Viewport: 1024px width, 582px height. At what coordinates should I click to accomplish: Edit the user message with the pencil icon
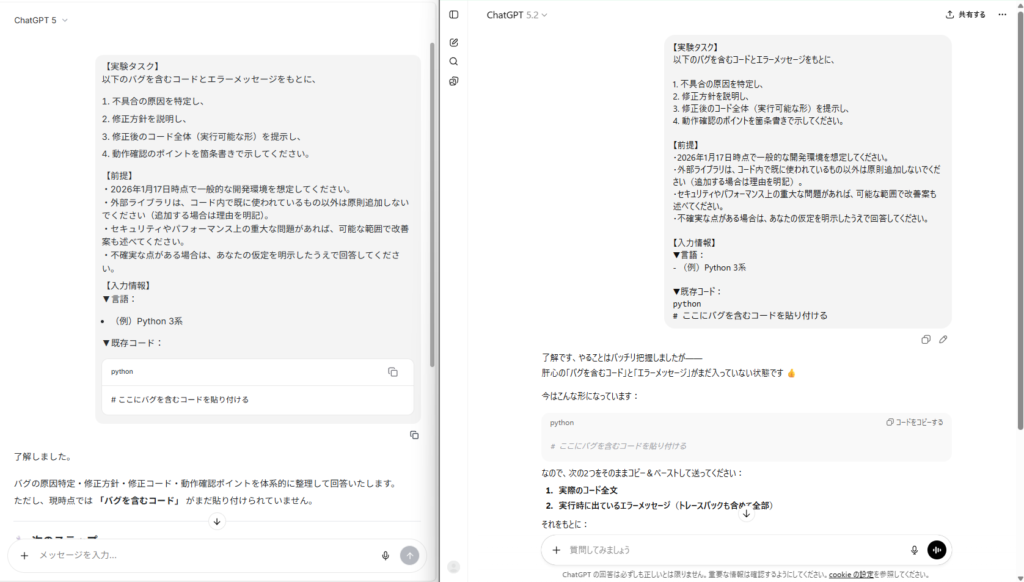(x=943, y=340)
